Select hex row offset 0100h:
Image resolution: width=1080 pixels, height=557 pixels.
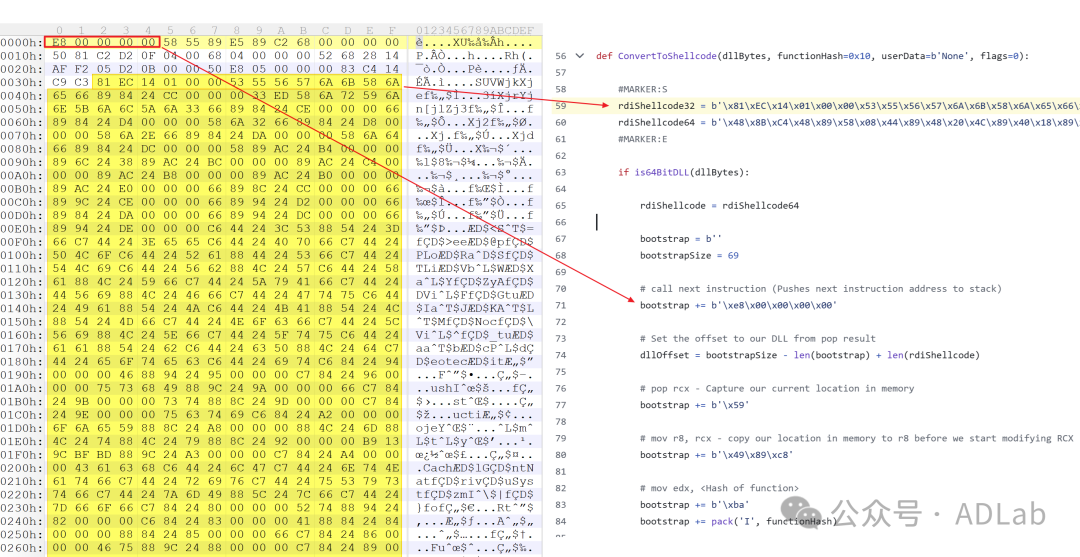pyautogui.click(x=21, y=253)
